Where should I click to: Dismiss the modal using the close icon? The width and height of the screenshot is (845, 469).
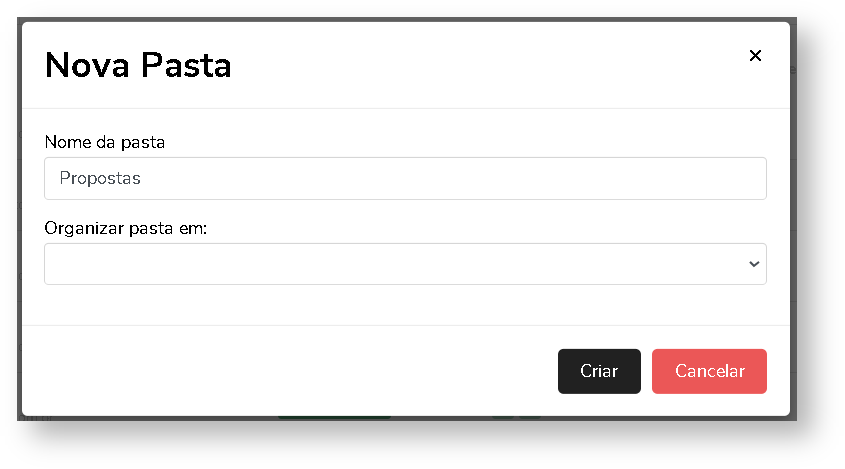point(755,56)
